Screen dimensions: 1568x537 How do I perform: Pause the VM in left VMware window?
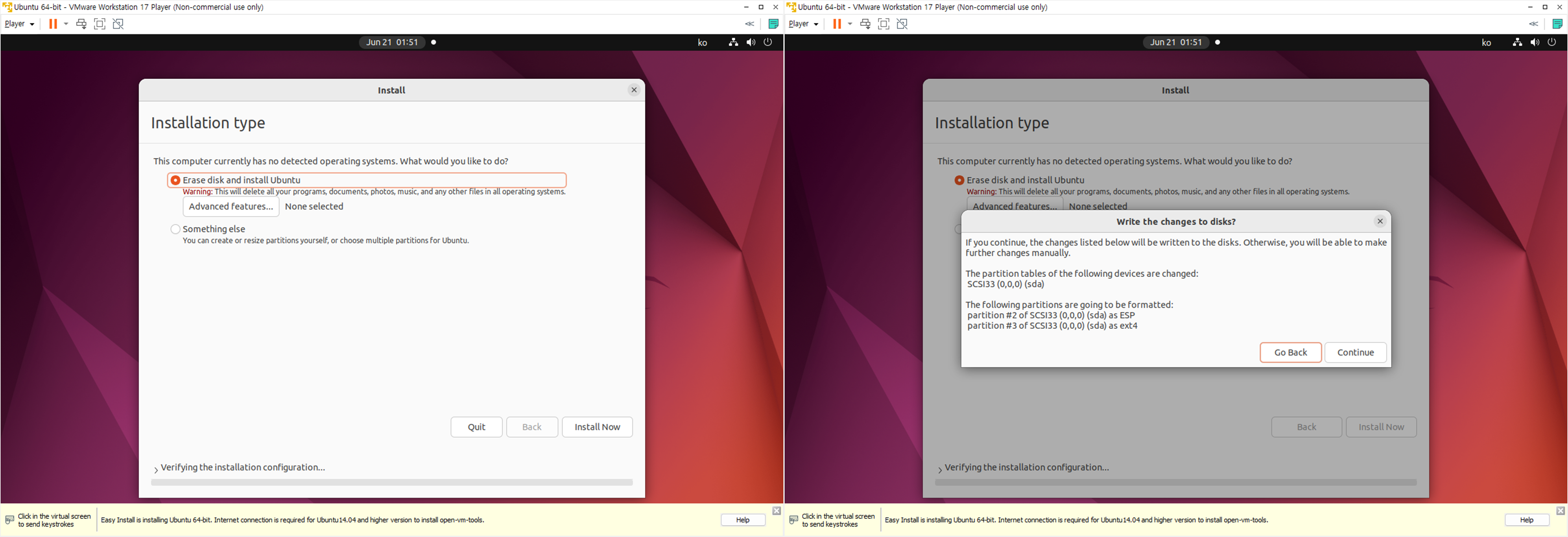click(53, 24)
